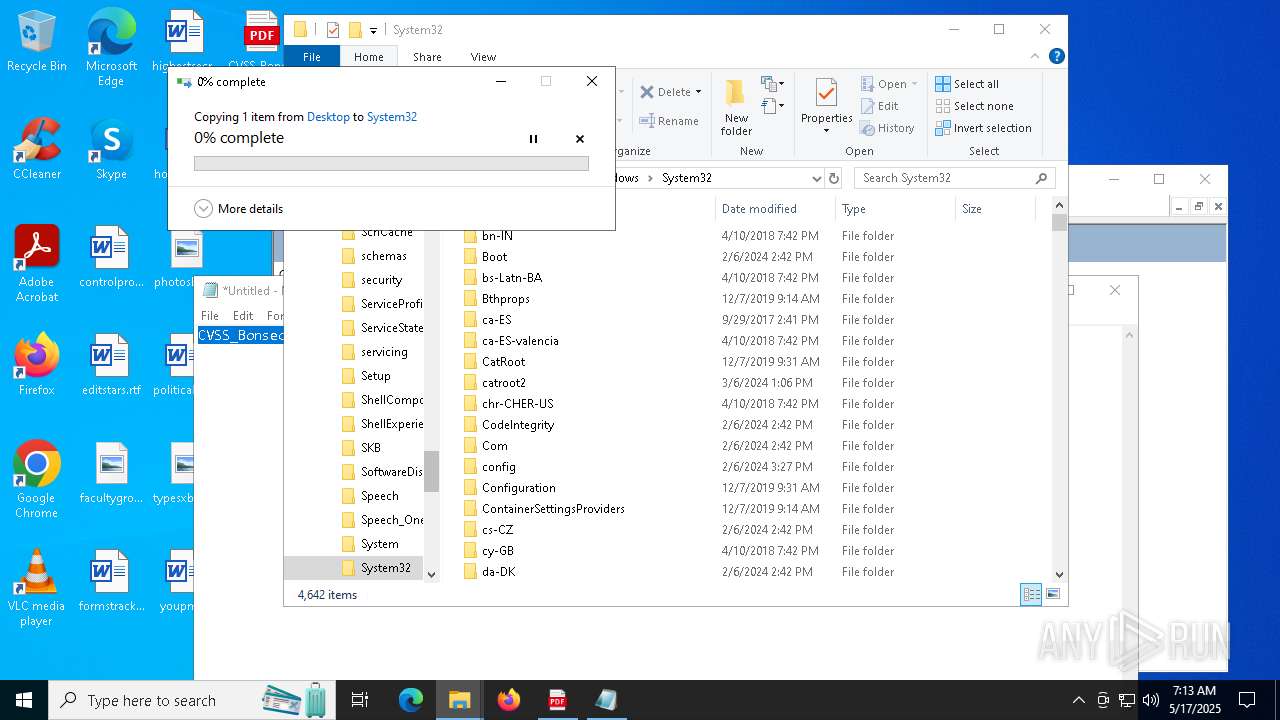
Task: Click the copy progress bar
Action: (391, 163)
